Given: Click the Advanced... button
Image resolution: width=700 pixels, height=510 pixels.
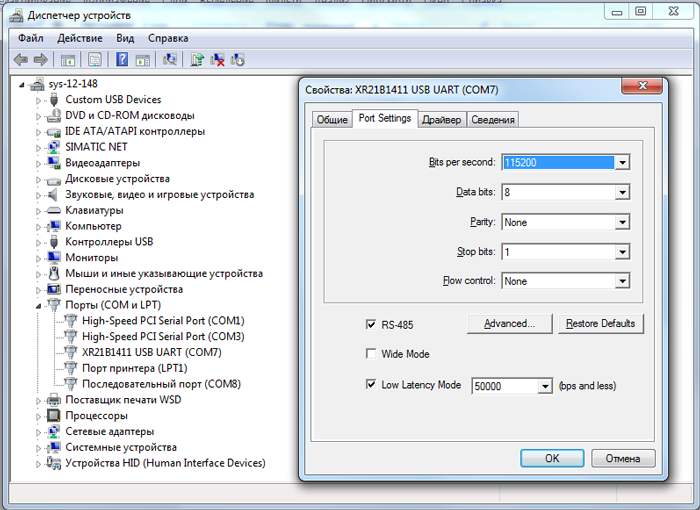Looking at the screenshot, I should [509, 324].
